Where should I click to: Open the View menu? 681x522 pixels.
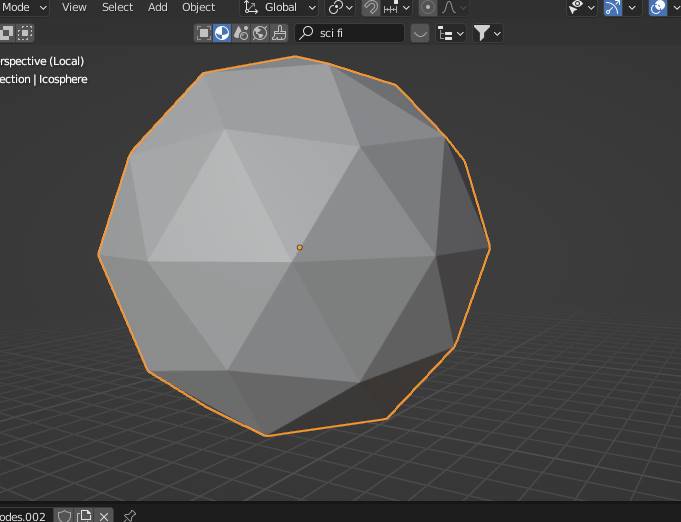click(x=74, y=7)
